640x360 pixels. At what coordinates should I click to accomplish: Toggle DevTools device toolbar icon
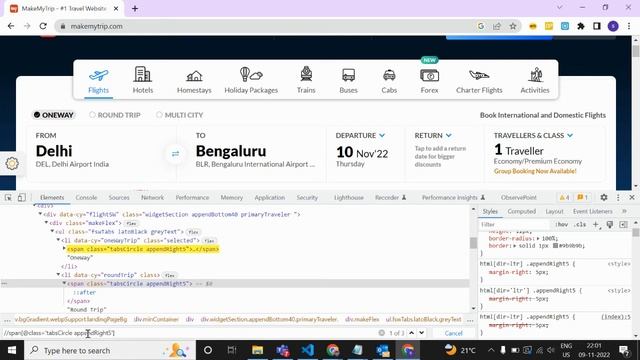tap(22, 198)
